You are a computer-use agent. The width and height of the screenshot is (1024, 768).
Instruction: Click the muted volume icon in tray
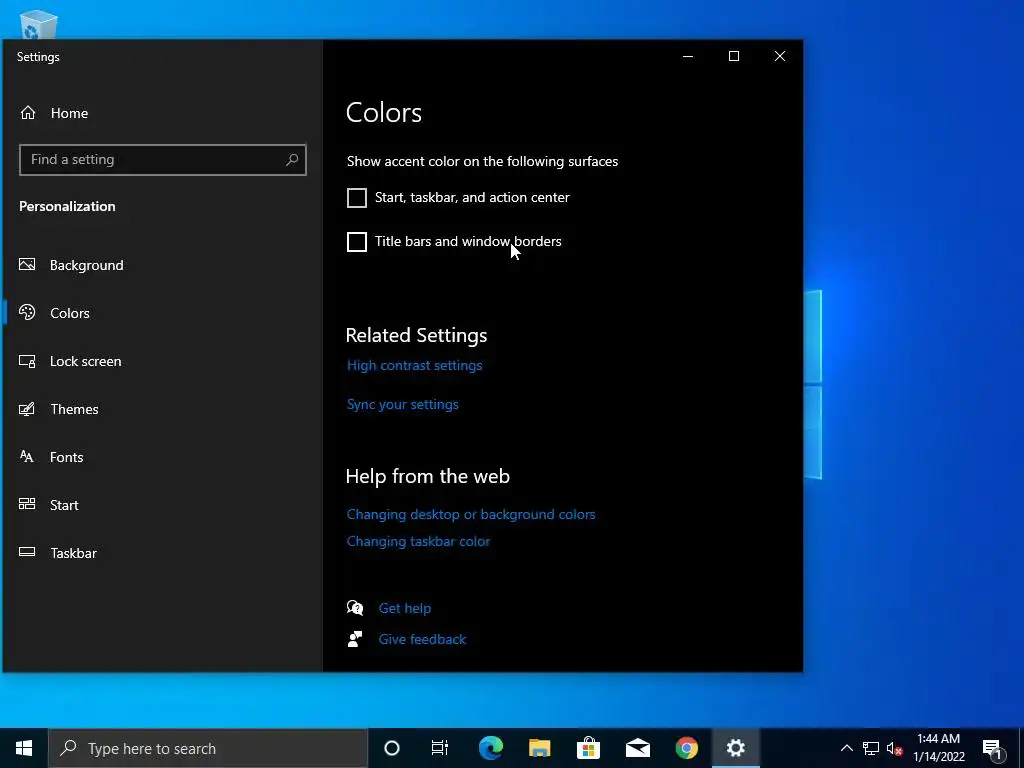(894, 748)
